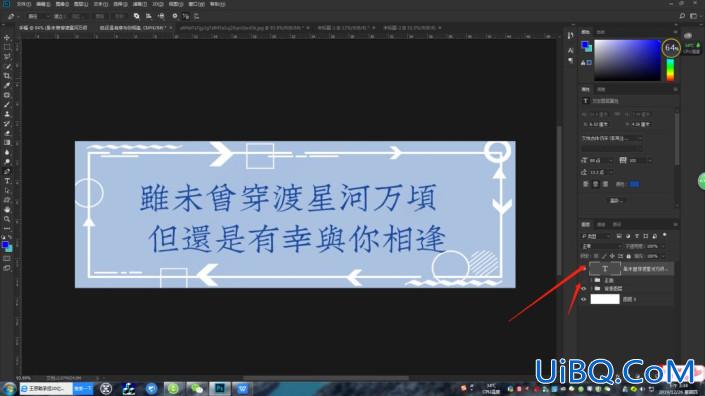Select the Hand tool

[7, 209]
